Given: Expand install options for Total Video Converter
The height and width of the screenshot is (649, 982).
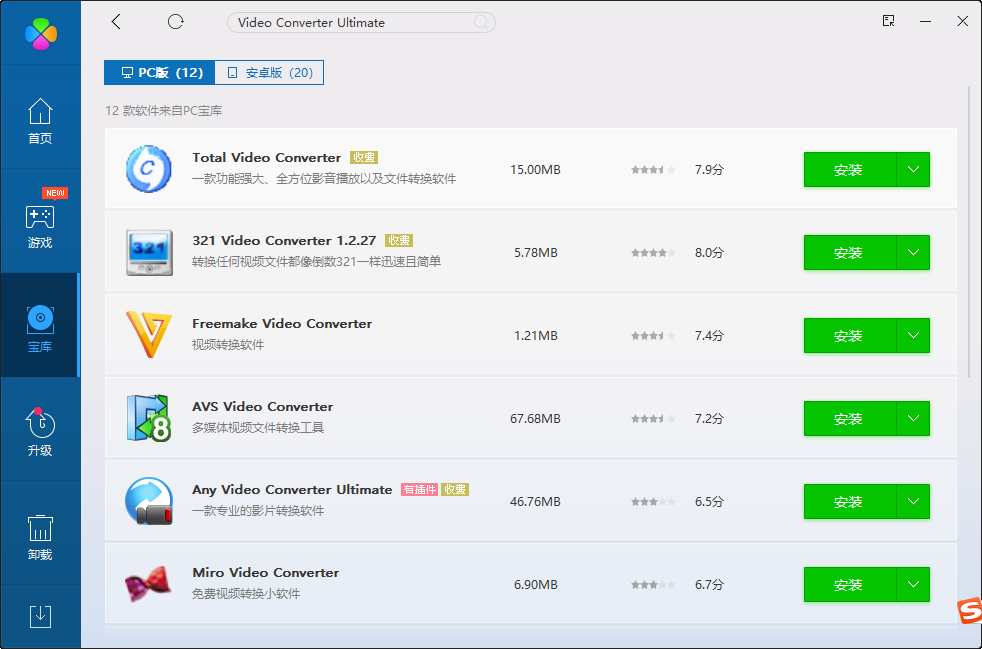Looking at the screenshot, I should click(913, 169).
